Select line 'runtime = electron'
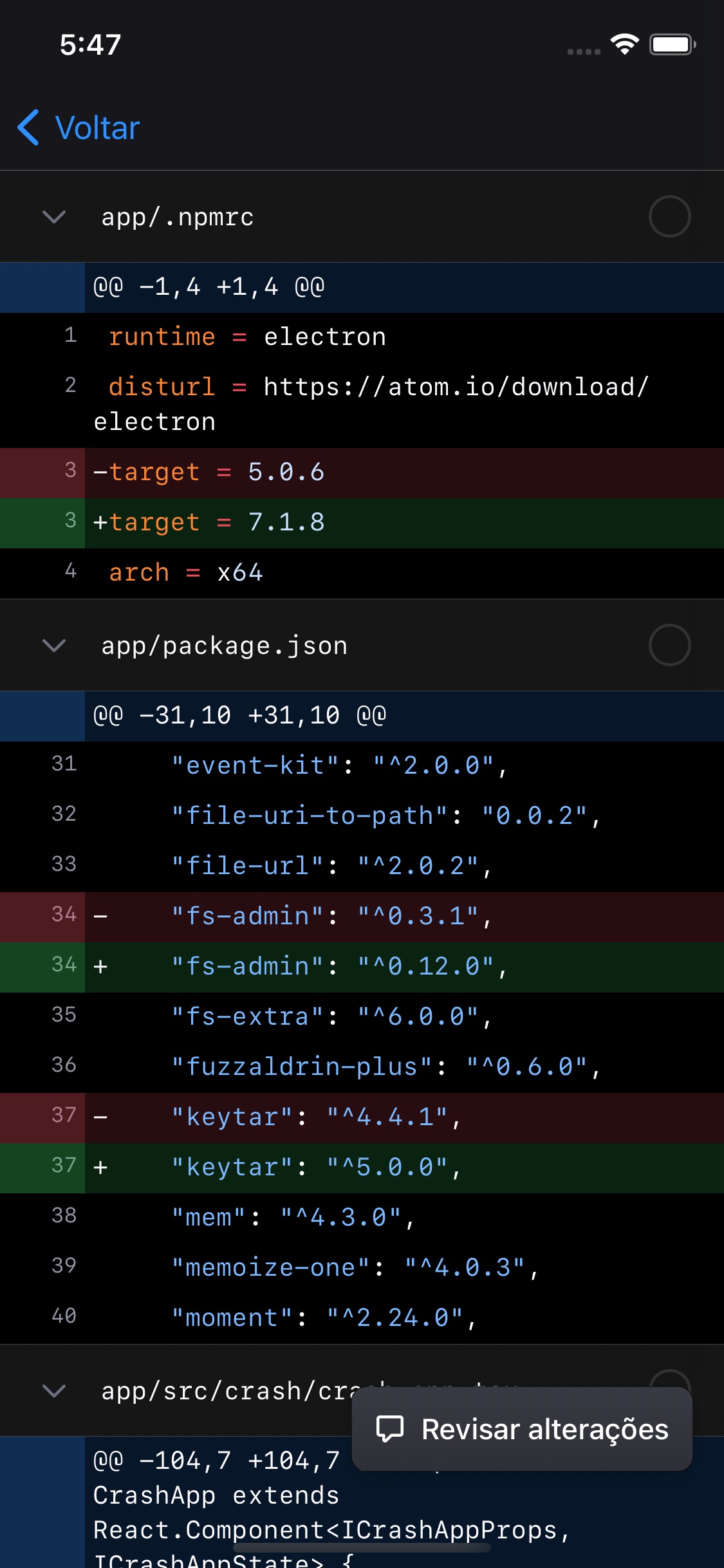The image size is (724, 1568). tap(362, 337)
